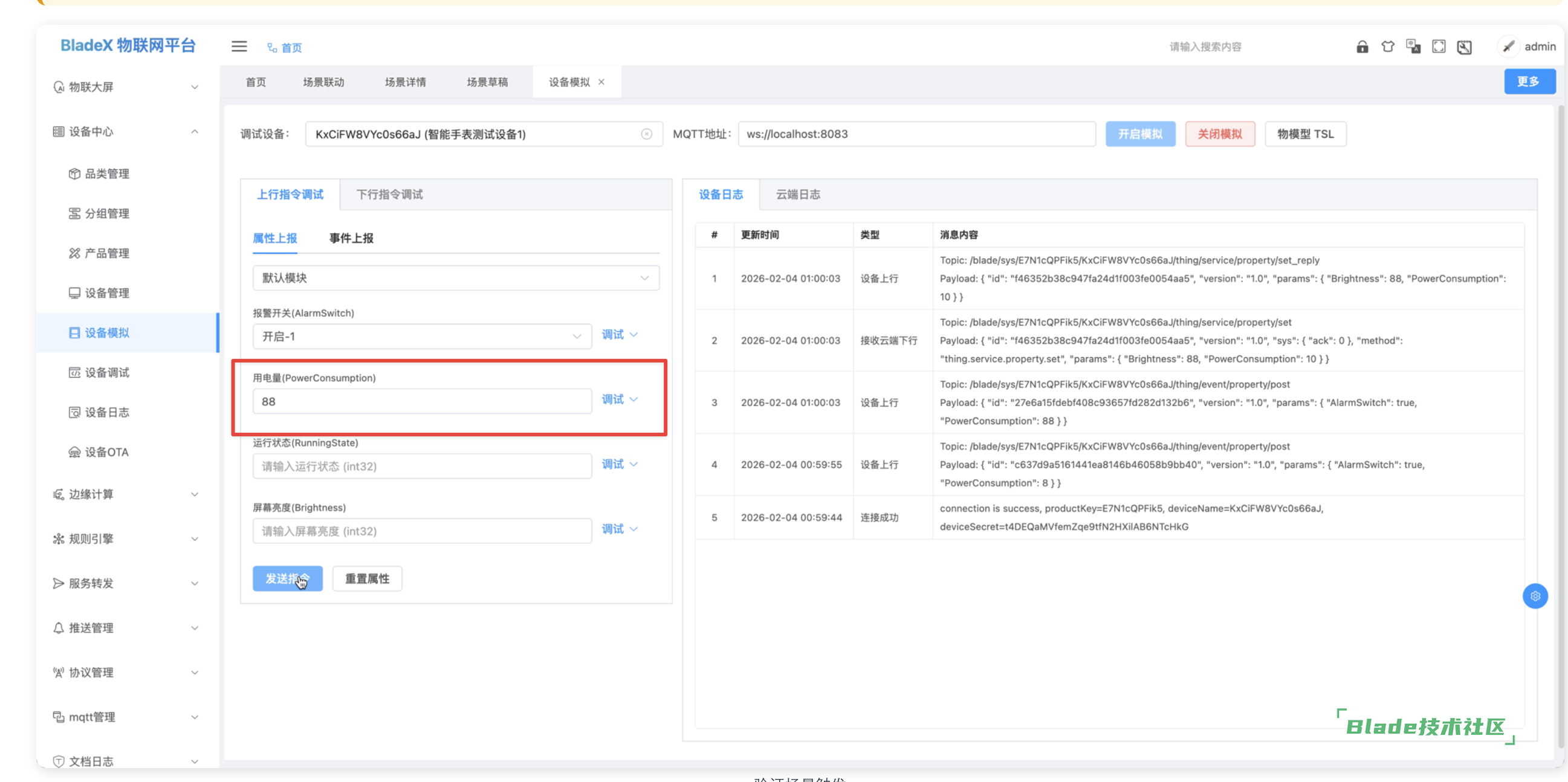Select the 事件上报 sub-tab

tap(351, 238)
